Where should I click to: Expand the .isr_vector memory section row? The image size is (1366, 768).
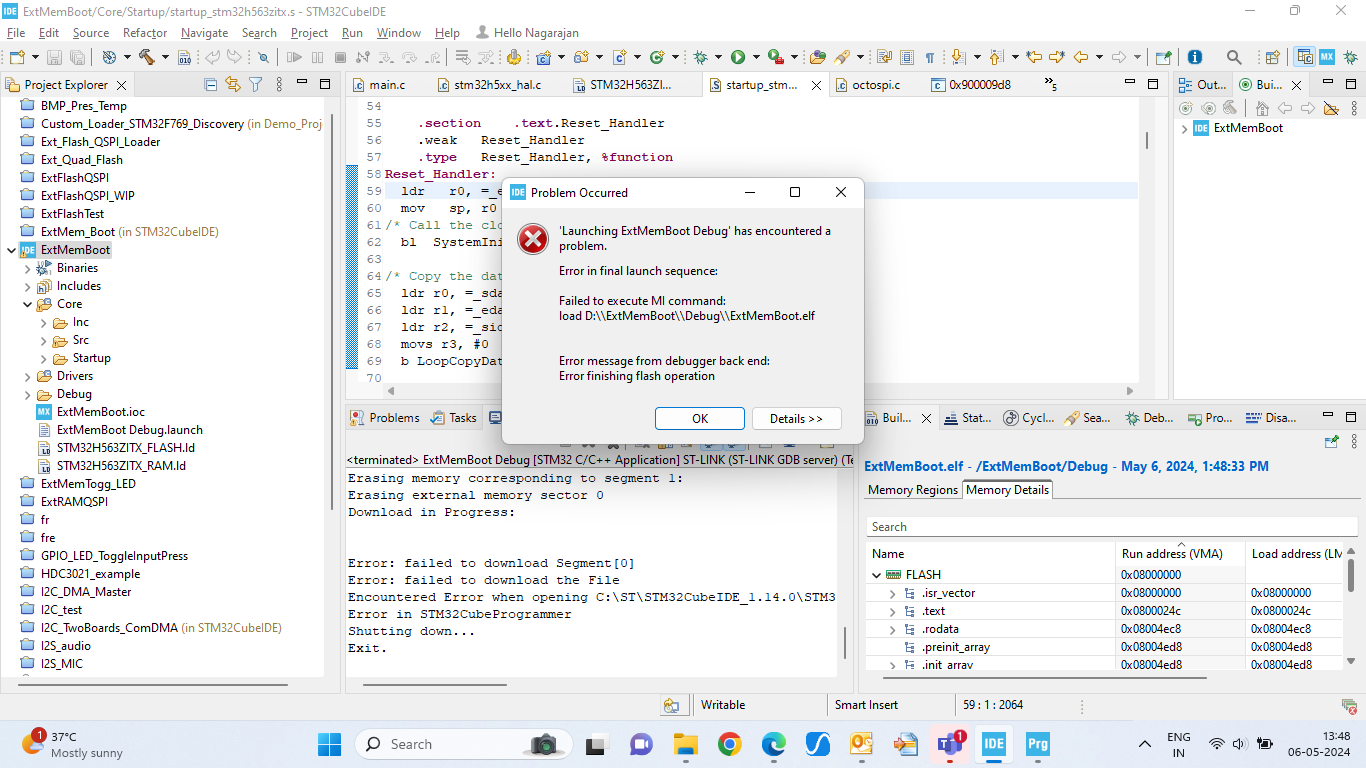point(893,593)
